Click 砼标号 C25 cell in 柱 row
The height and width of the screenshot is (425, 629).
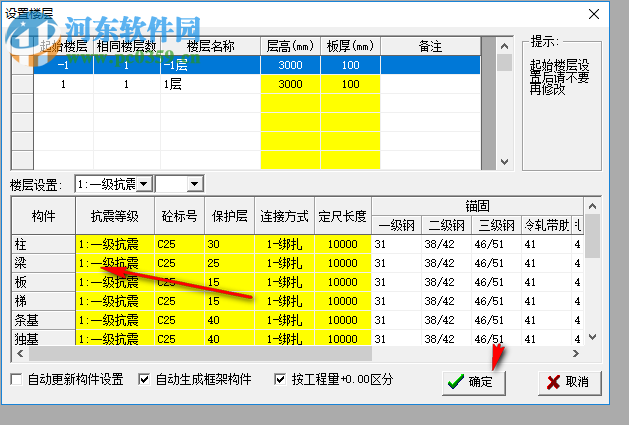179,244
